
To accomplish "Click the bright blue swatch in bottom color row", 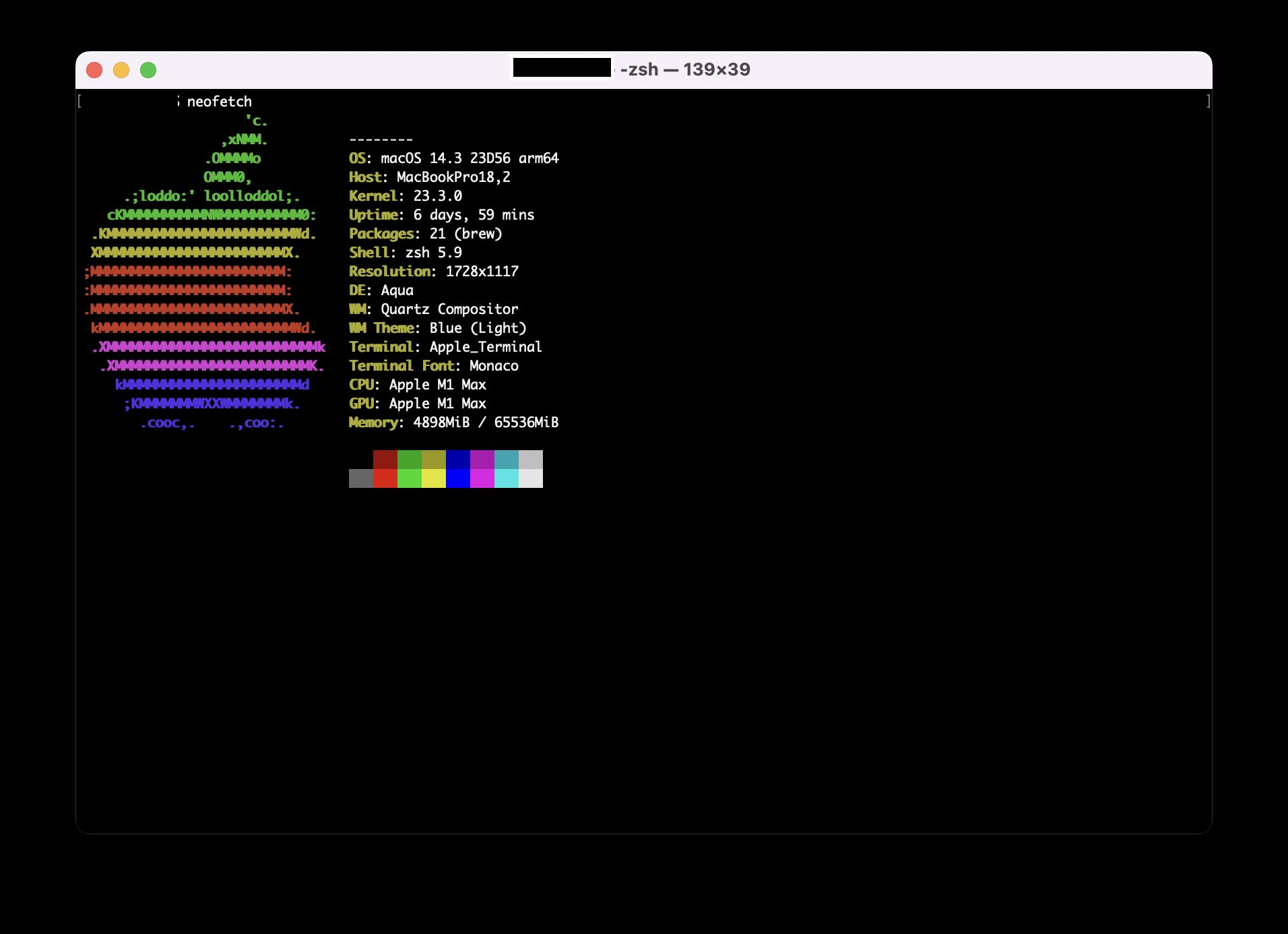I will pyautogui.click(x=458, y=478).
